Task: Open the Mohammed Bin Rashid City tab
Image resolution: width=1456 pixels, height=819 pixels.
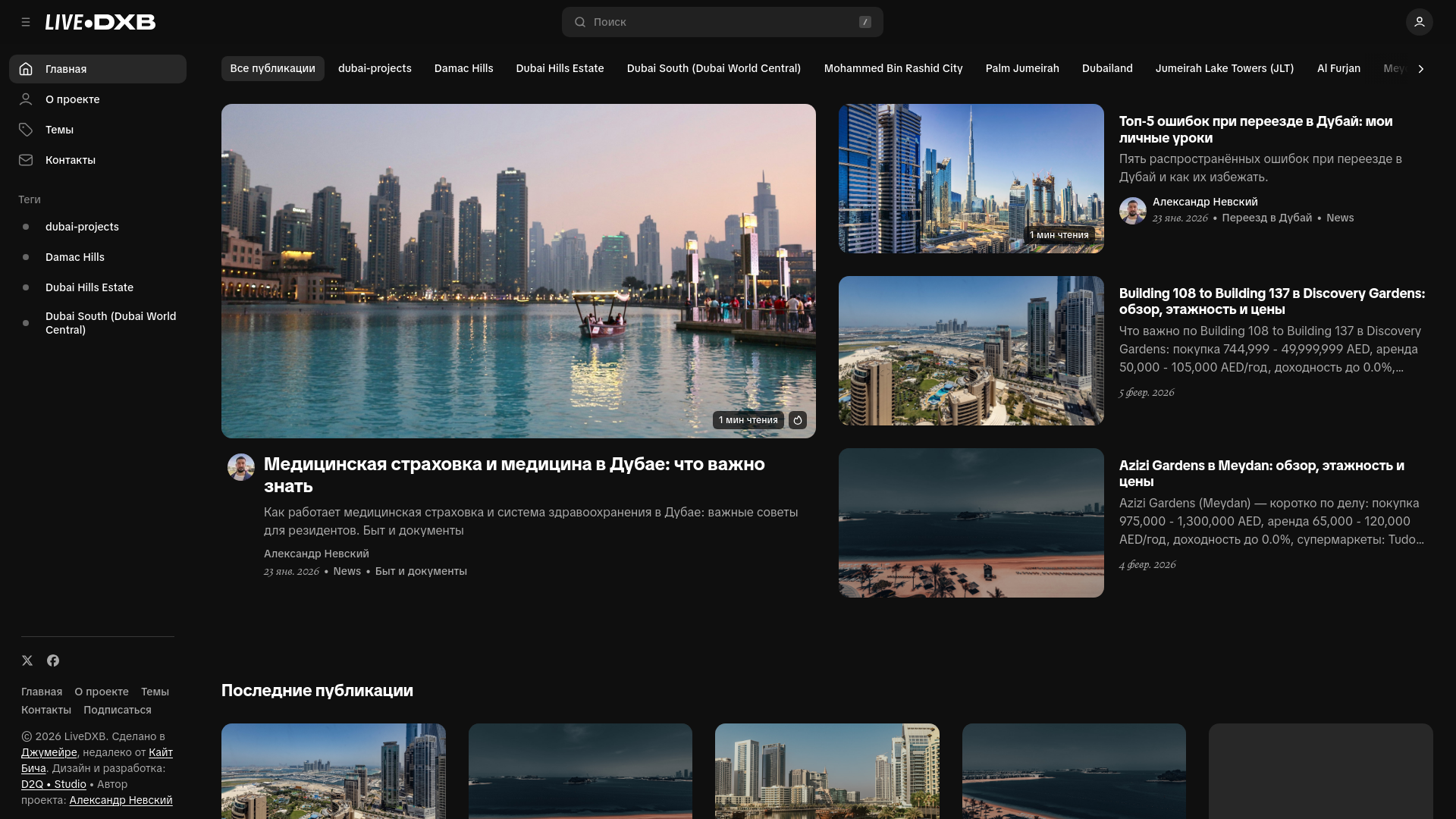Action: [x=893, y=68]
